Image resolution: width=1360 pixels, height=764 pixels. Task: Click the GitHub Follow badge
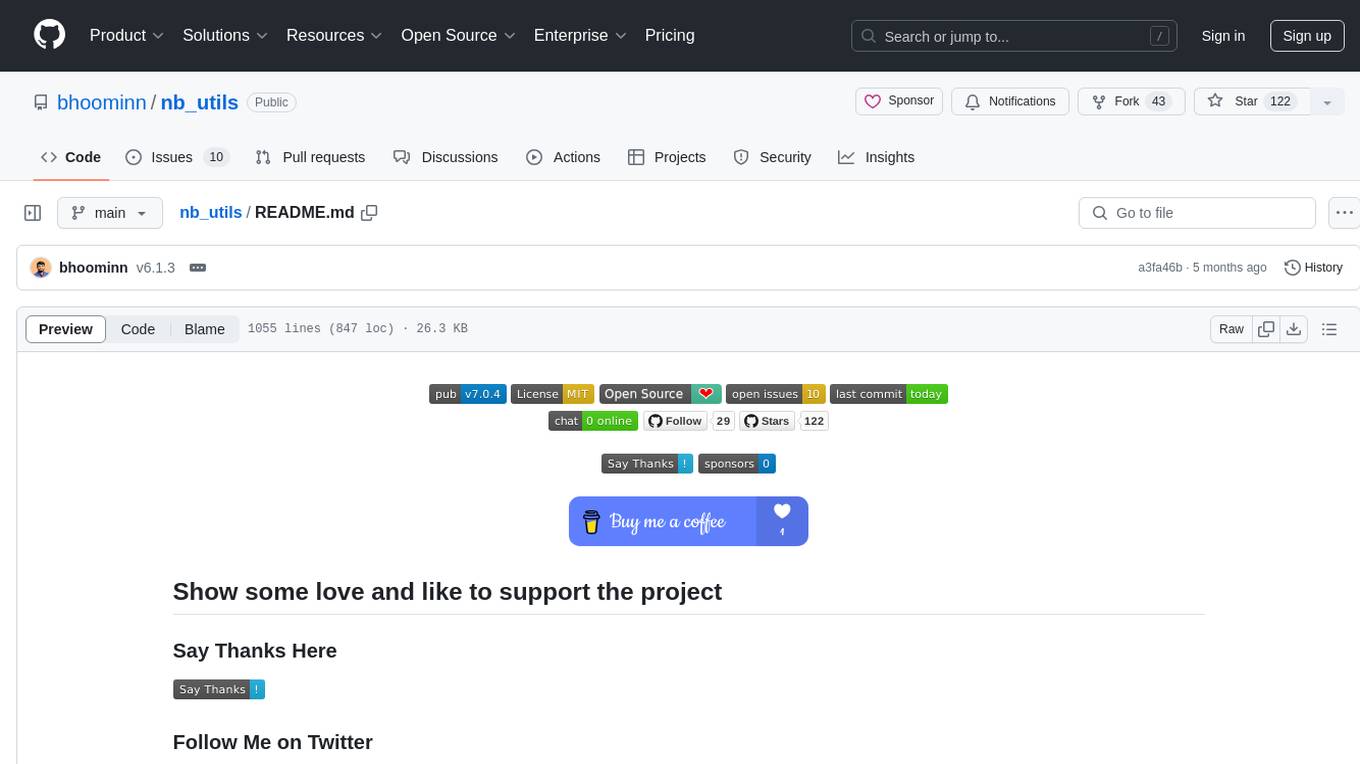pos(675,421)
